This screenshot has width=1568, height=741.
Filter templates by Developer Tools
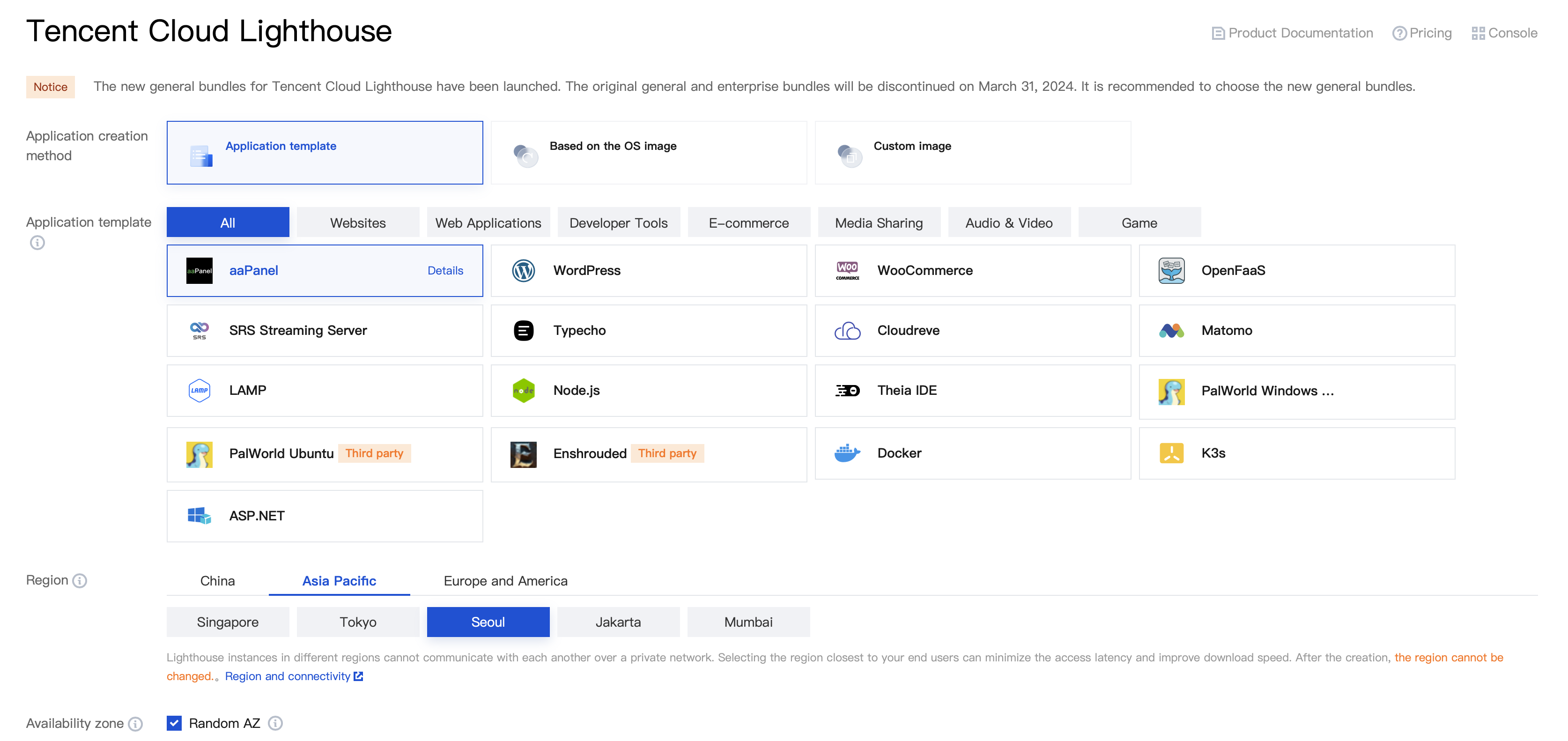pos(618,223)
